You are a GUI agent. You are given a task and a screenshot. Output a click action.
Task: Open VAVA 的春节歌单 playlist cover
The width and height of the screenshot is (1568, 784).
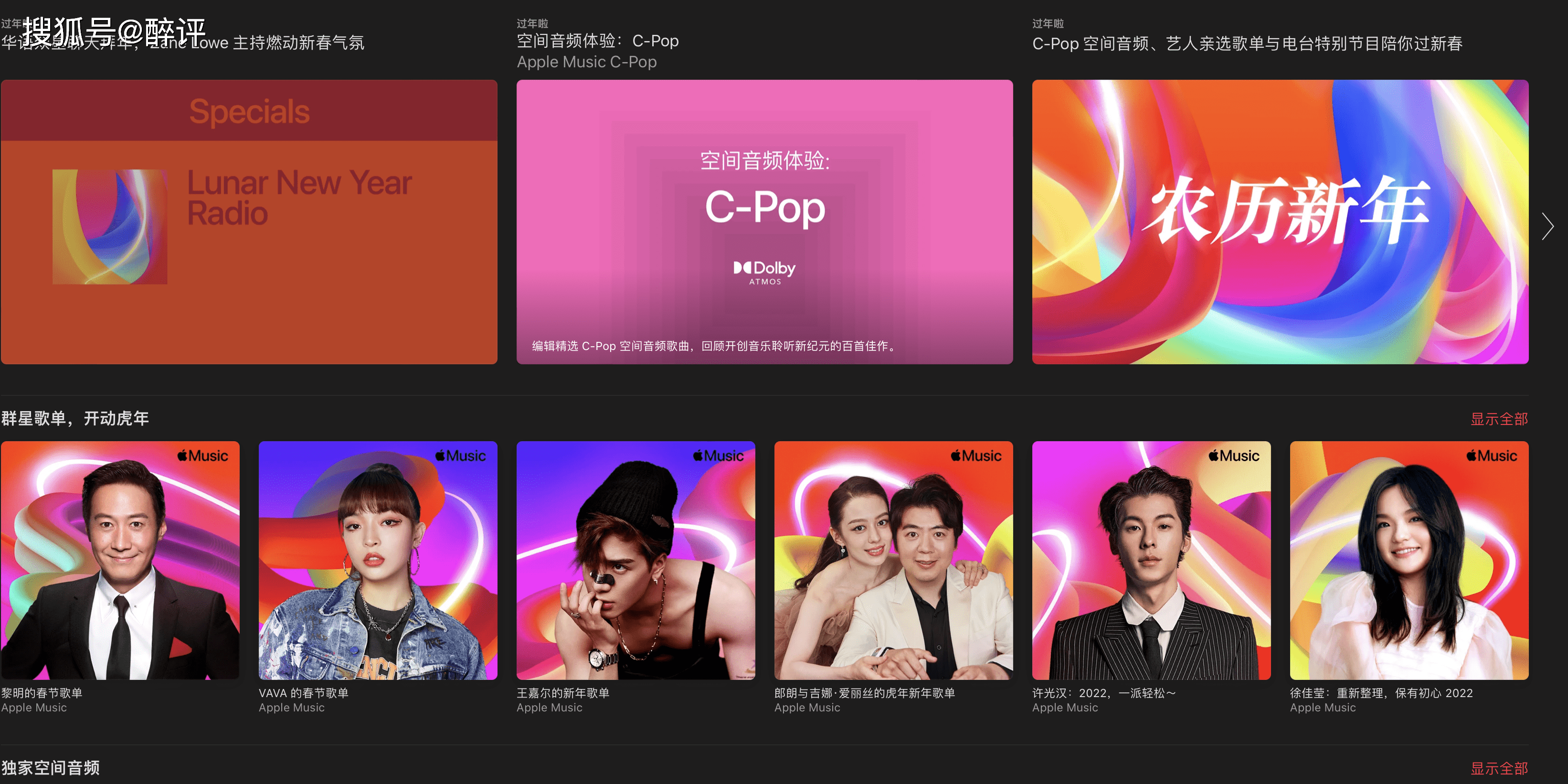coord(378,560)
